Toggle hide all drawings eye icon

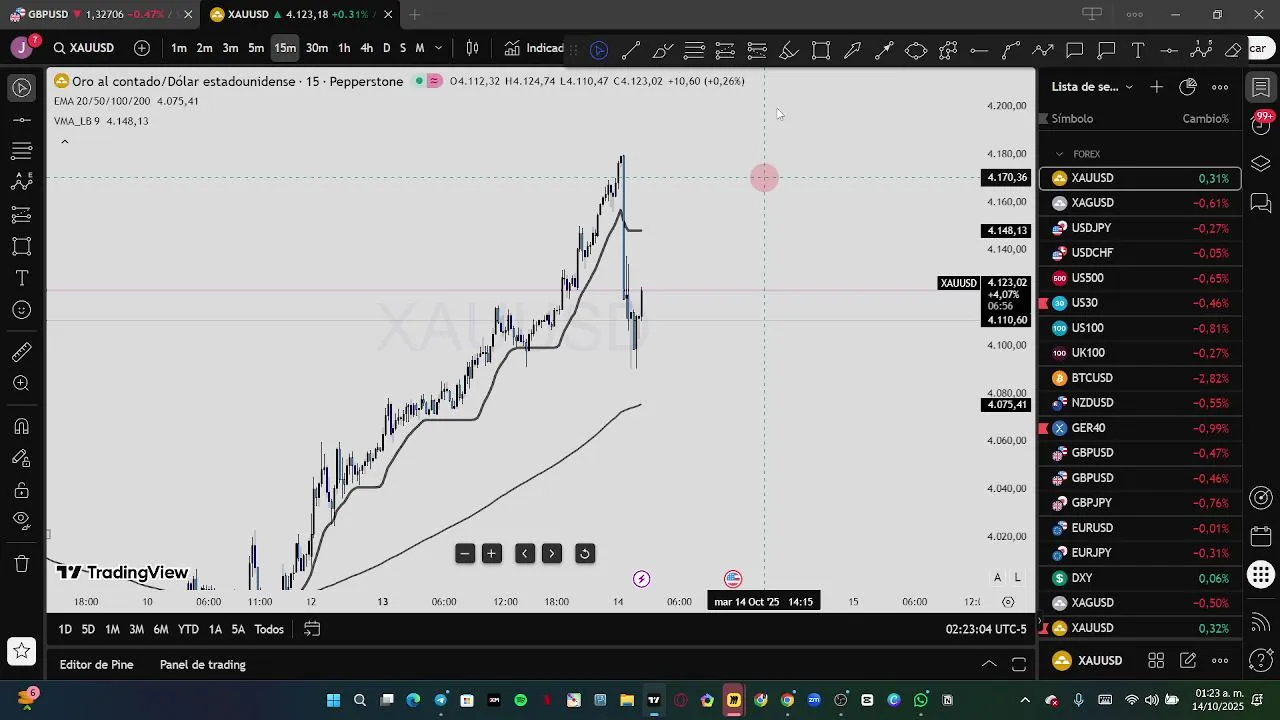[21, 520]
